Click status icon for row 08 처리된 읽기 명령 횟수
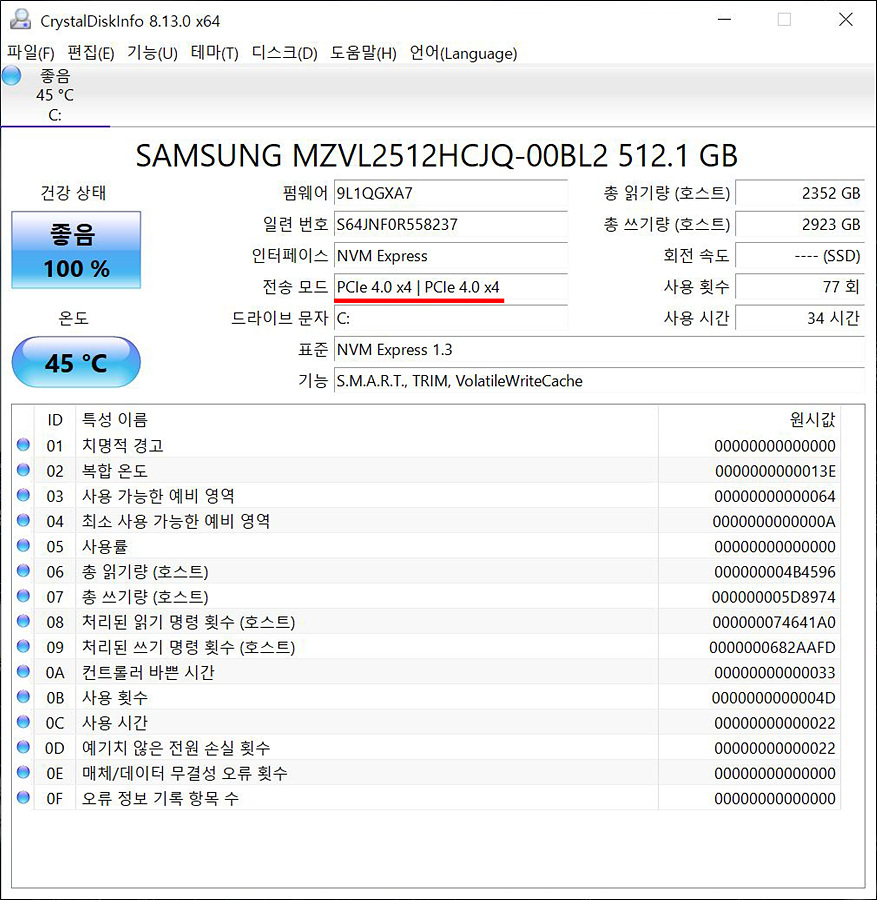 pyautogui.click(x=24, y=621)
